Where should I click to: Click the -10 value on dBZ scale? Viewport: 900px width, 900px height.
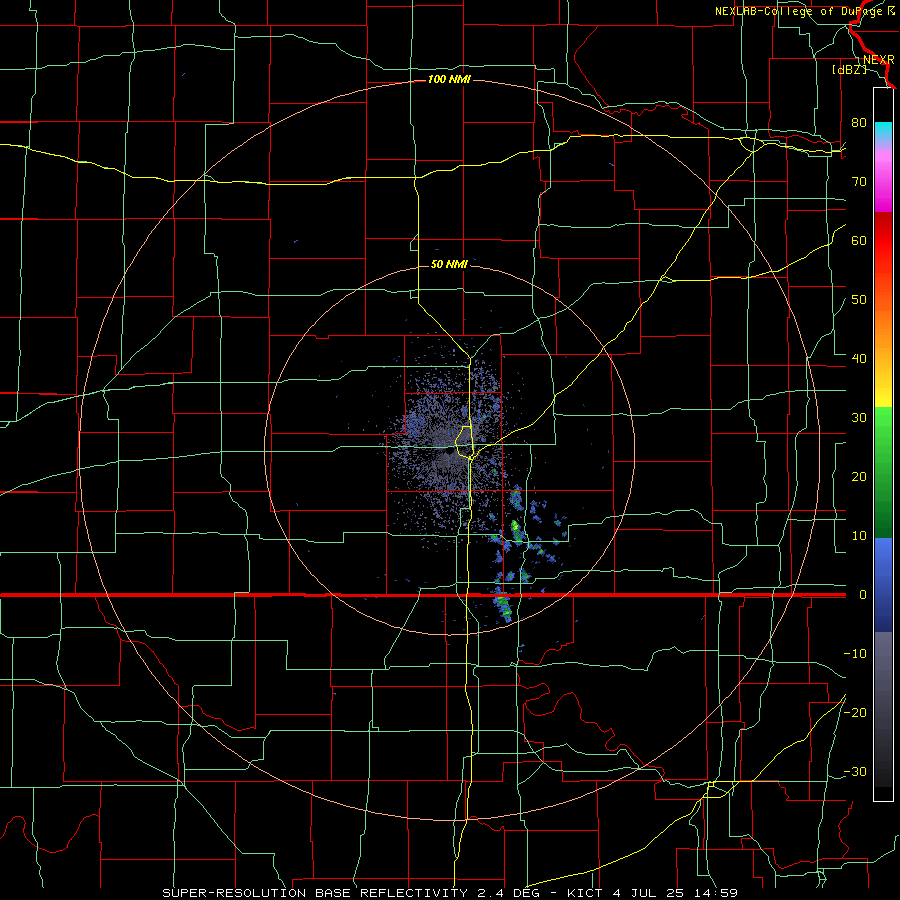[855, 654]
